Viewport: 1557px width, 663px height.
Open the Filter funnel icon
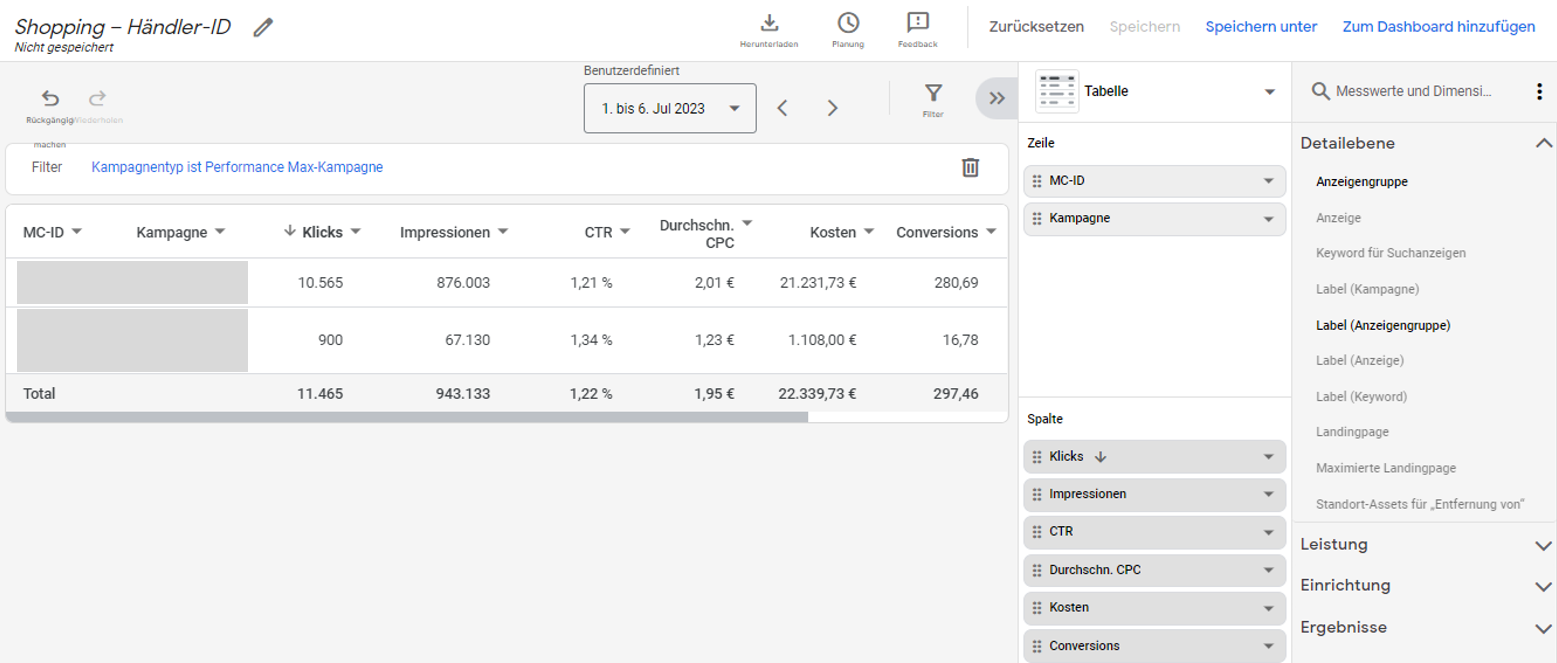click(x=933, y=94)
